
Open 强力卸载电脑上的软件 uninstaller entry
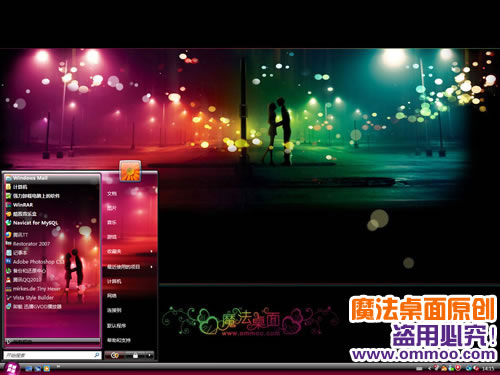click(x=52, y=196)
